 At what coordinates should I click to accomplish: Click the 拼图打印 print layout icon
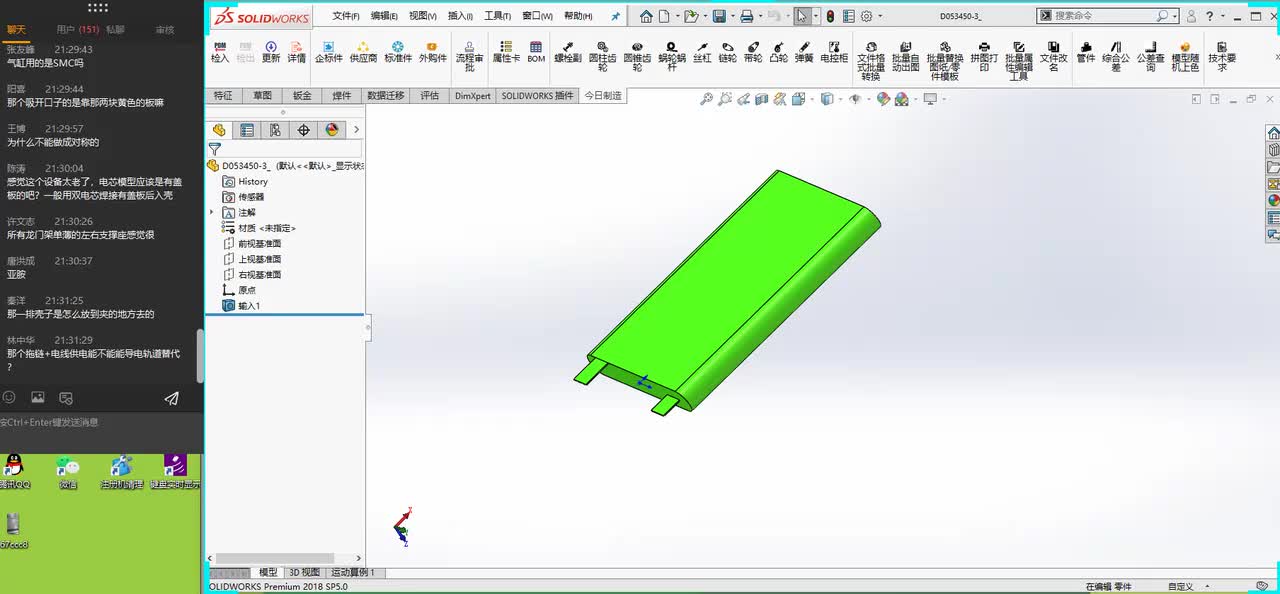click(x=984, y=56)
